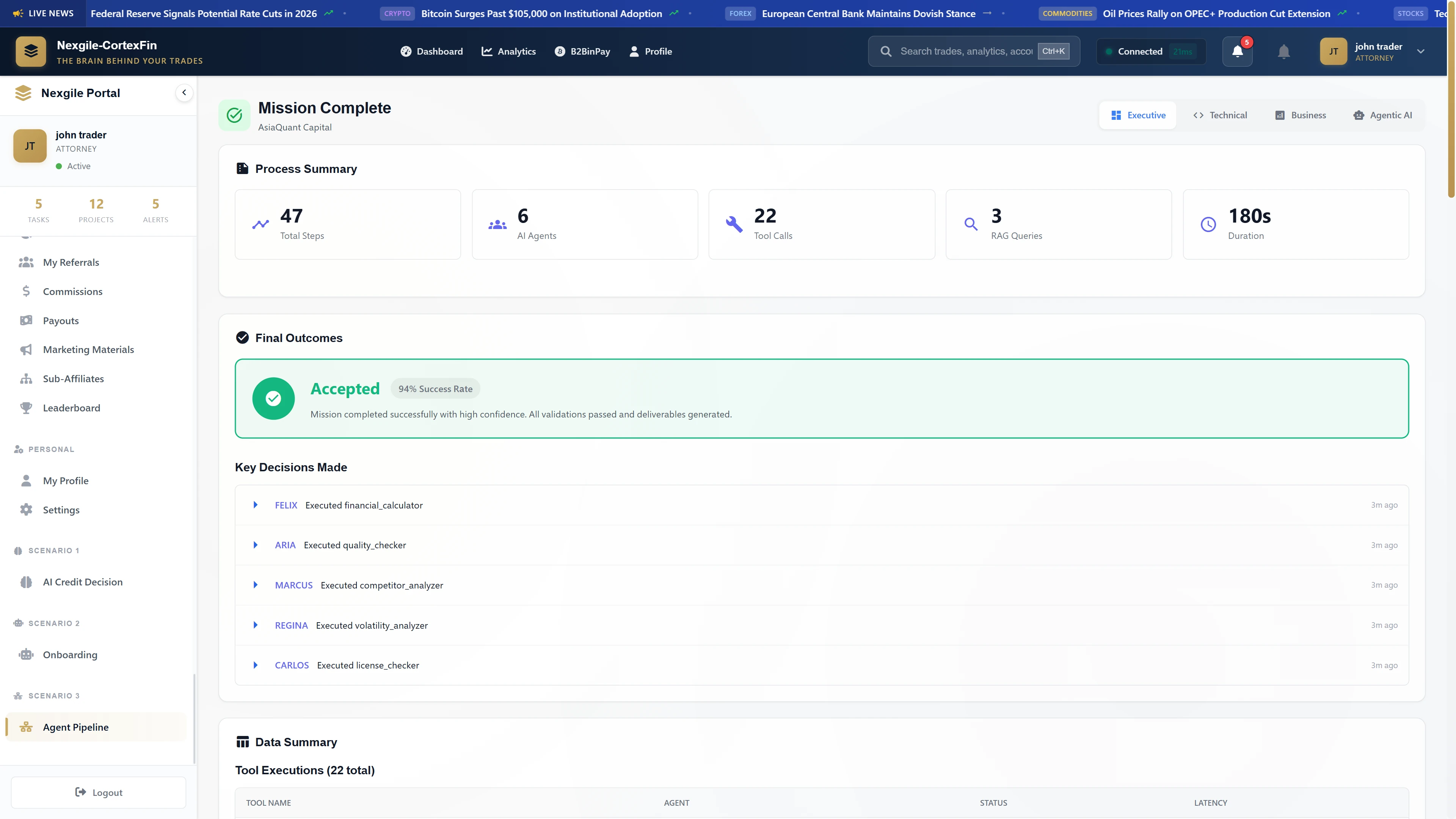
Task: Select the Payouts camera icon
Action: pos(26,320)
